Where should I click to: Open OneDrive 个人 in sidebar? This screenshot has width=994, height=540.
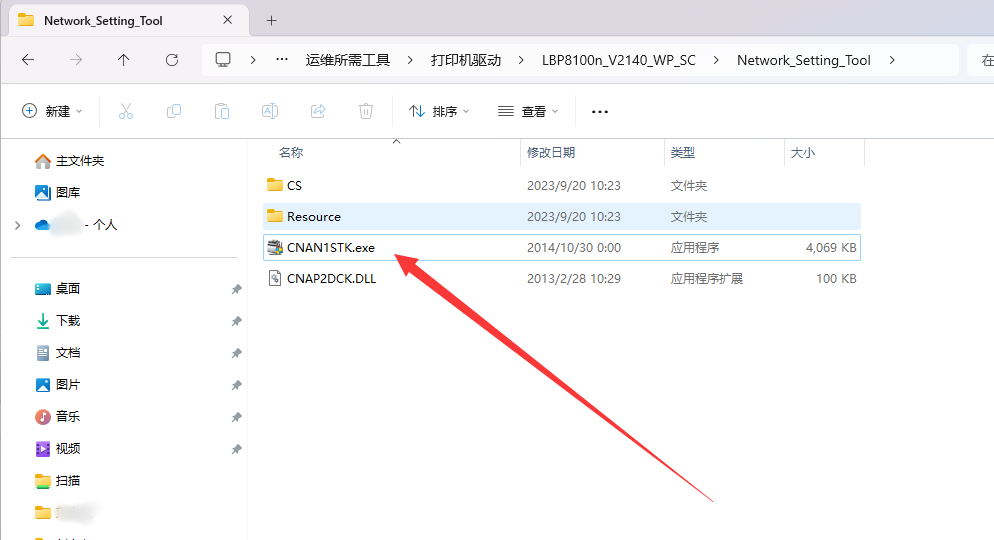(76, 225)
